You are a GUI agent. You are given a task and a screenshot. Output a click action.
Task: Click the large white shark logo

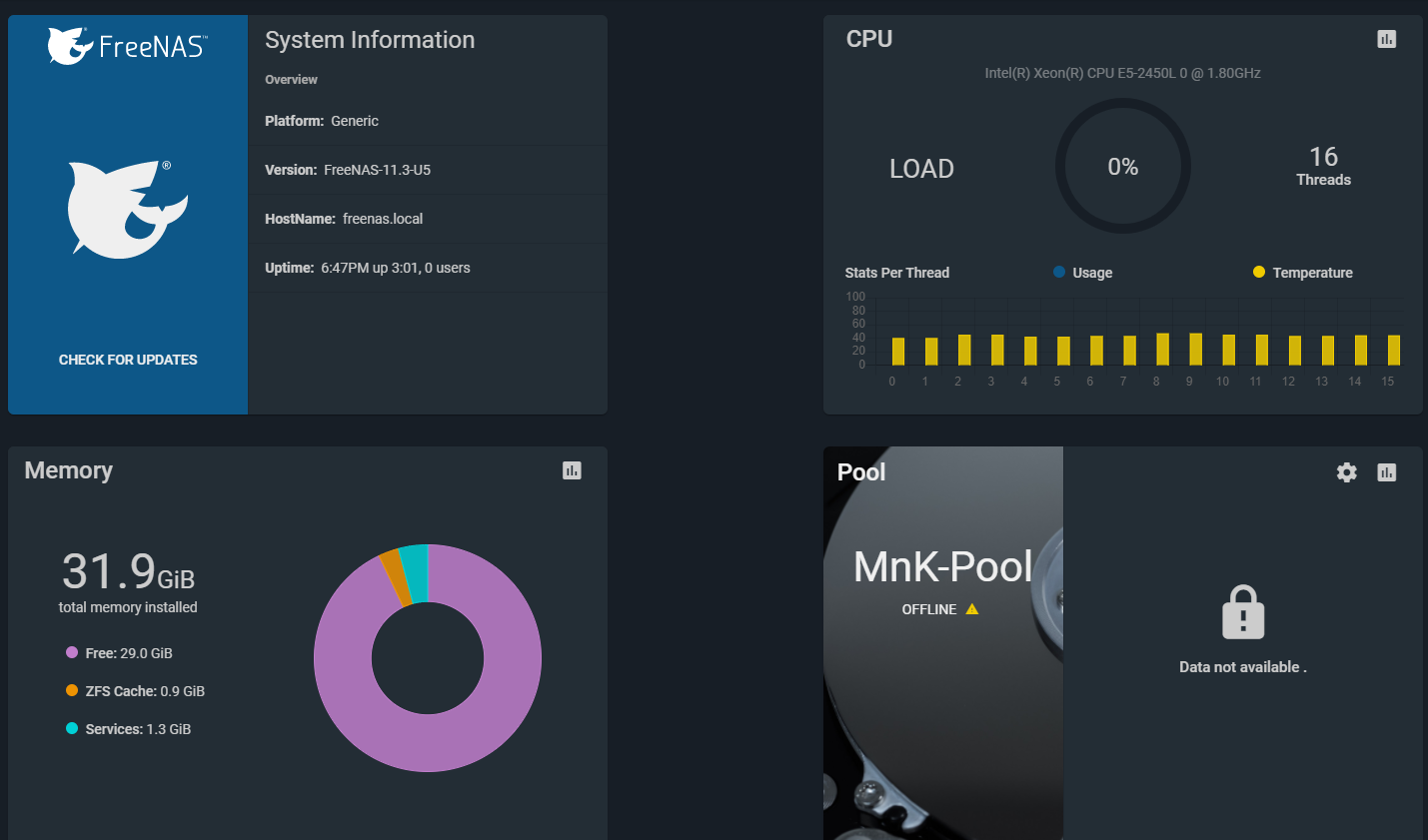click(x=127, y=209)
